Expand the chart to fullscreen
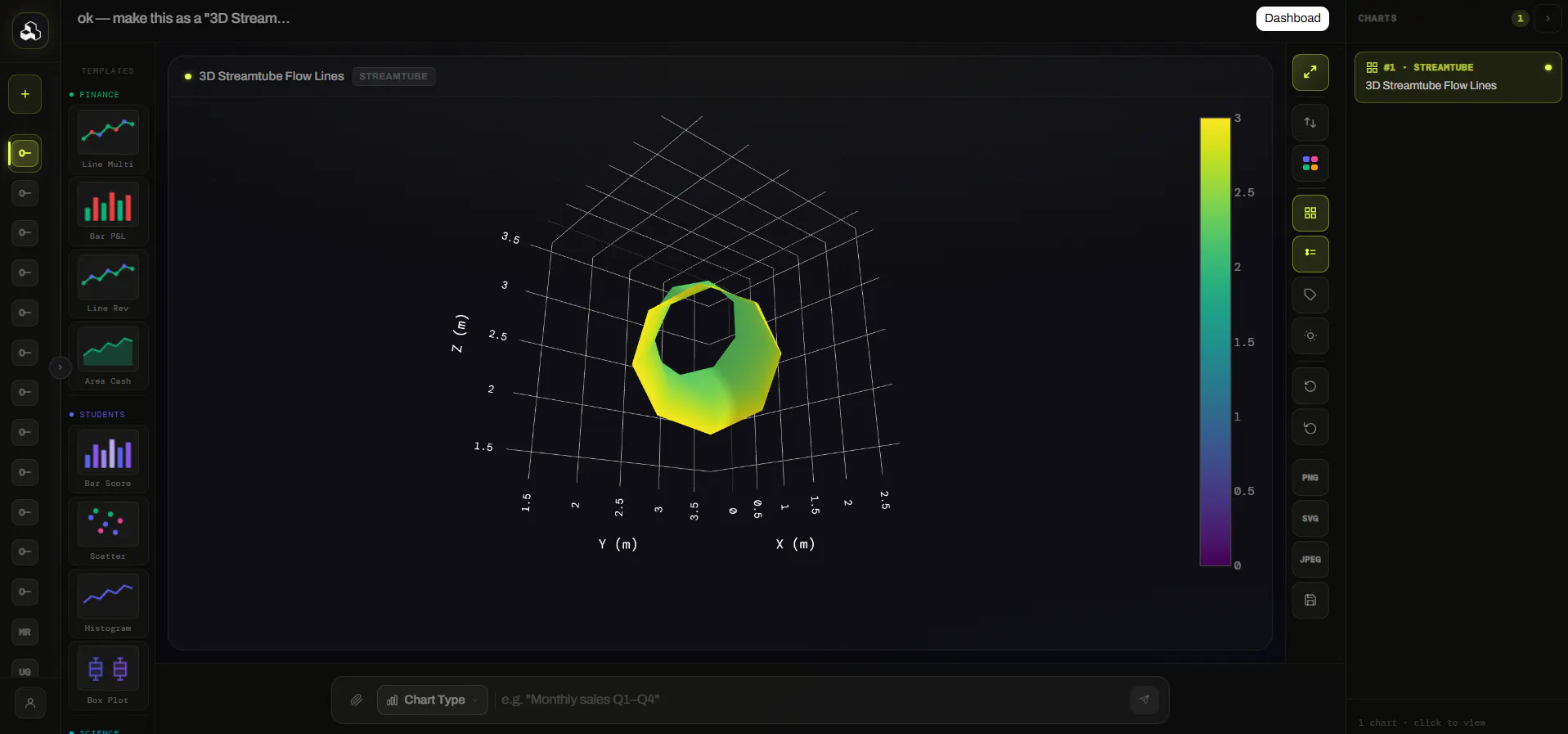Image resolution: width=1568 pixels, height=734 pixels. [1310, 72]
